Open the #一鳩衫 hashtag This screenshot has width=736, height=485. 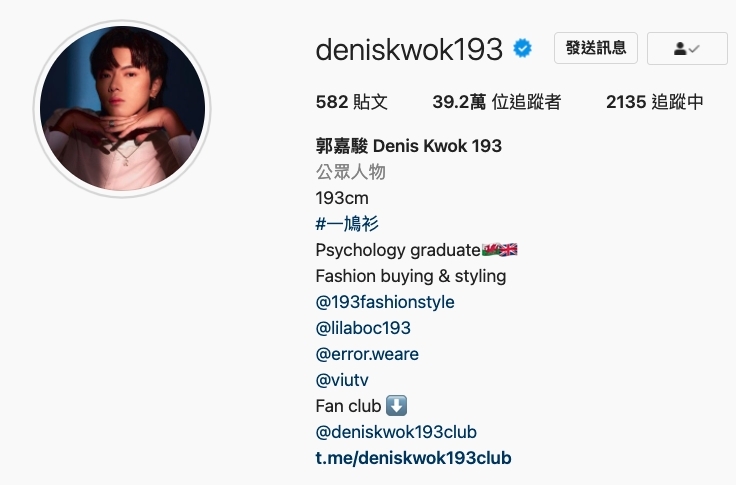(347, 223)
